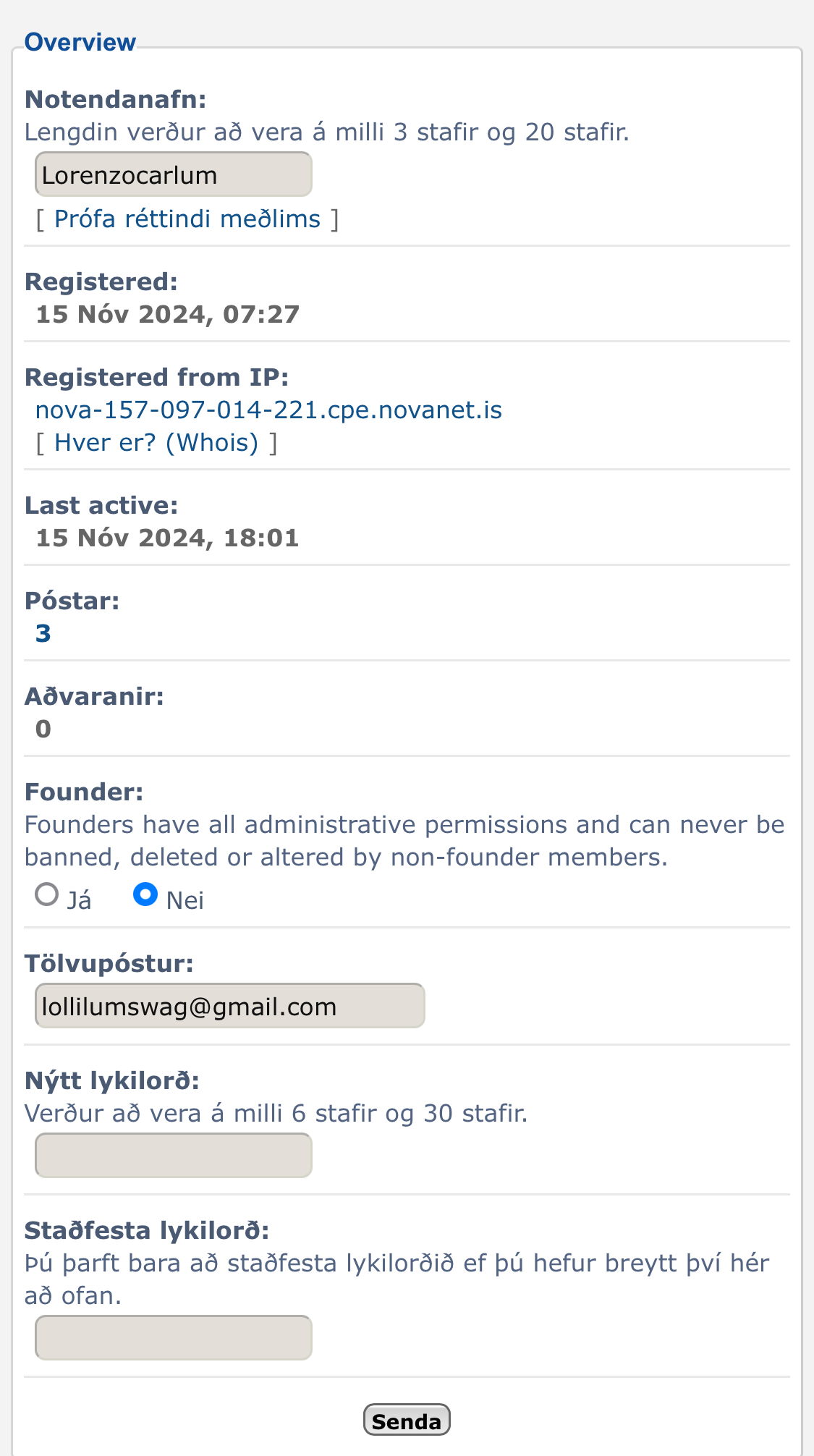Click the Staðfesta lykilorð confirmation field

[173, 1338]
